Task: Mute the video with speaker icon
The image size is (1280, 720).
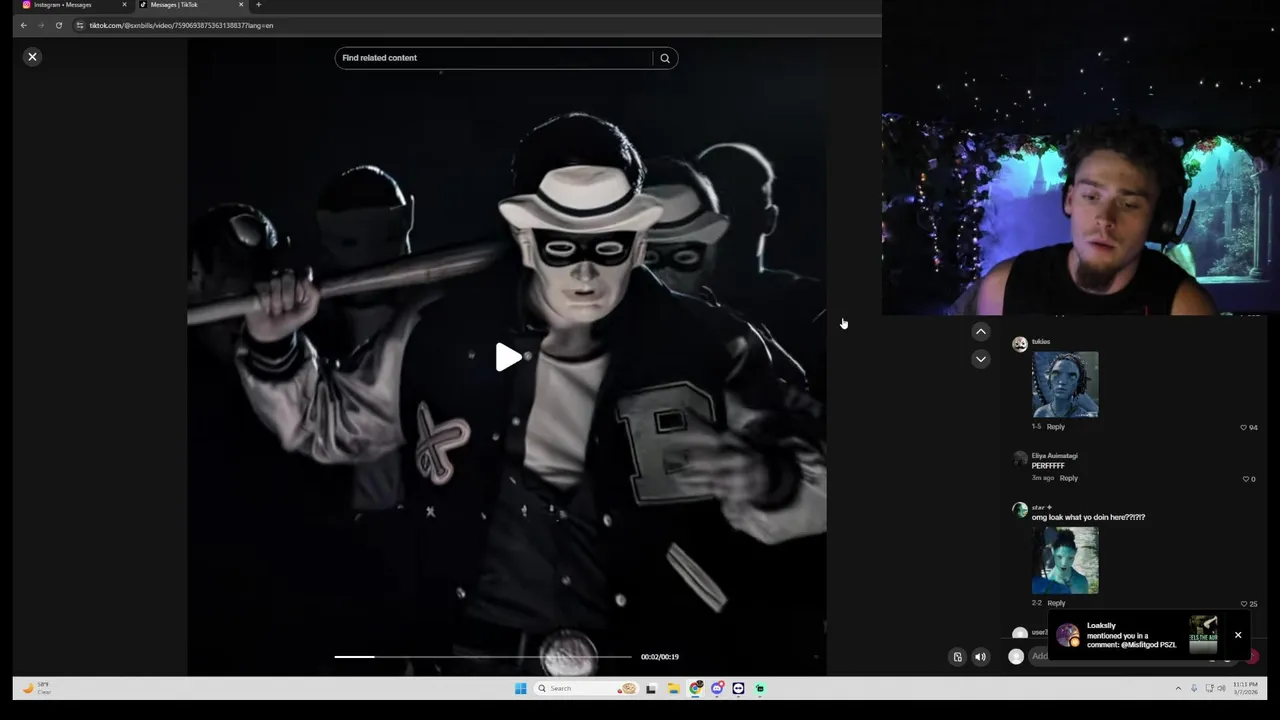Action: tap(980, 657)
